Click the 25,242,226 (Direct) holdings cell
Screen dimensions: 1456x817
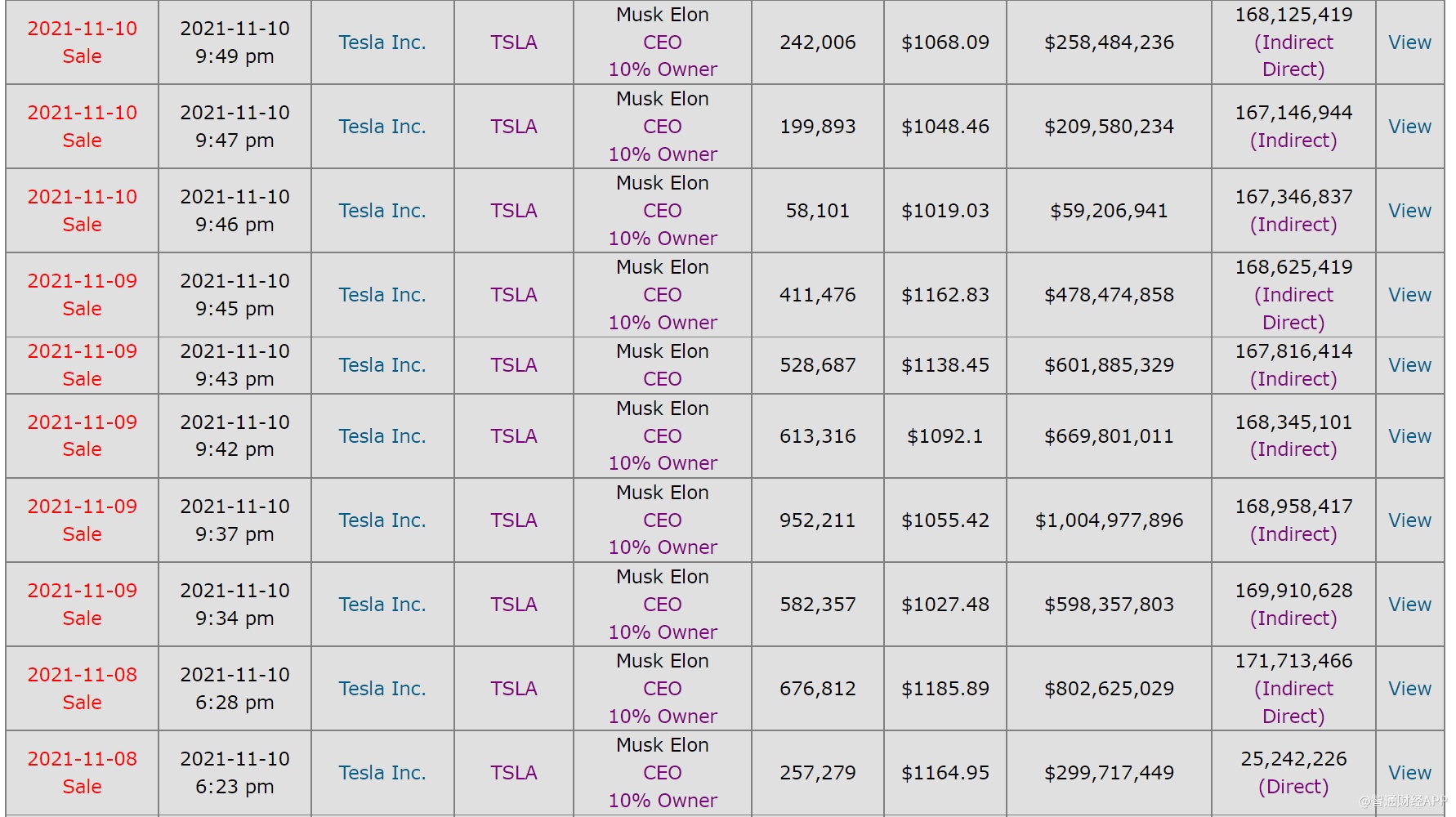pyautogui.click(x=1293, y=773)
